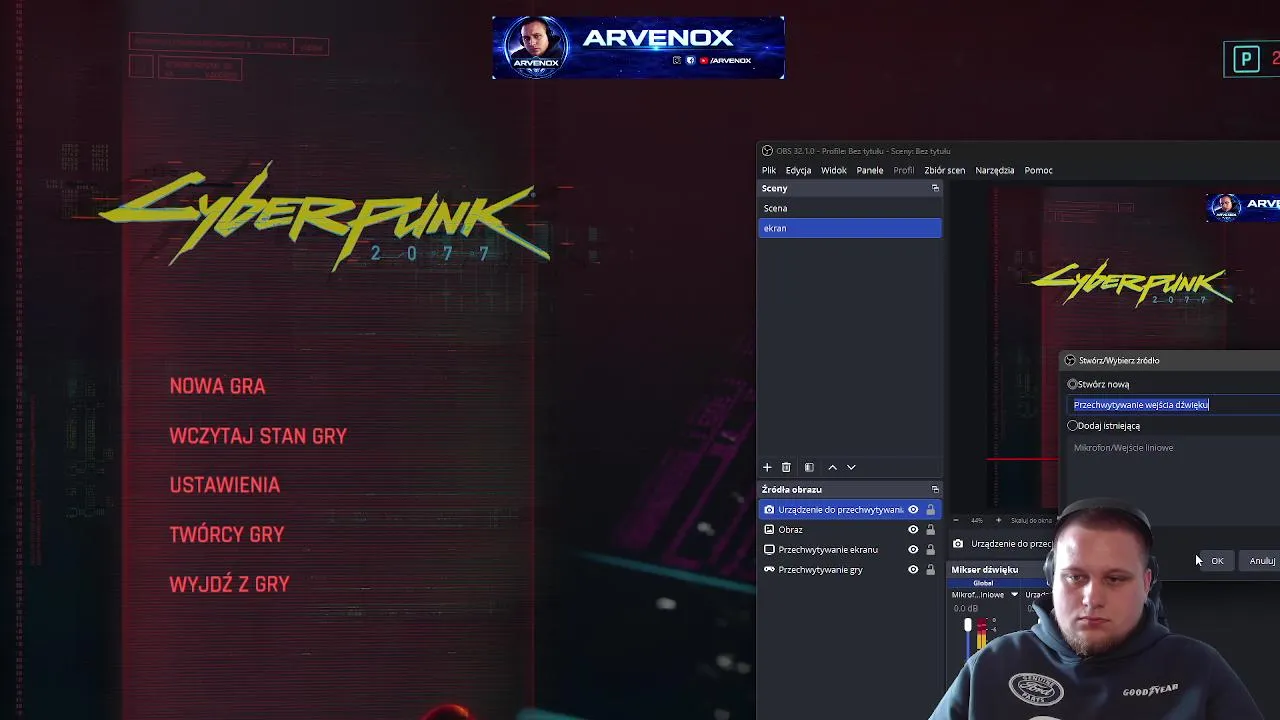1280x720 pixels.
Task: Open the Profil menu
Action: 904,170
